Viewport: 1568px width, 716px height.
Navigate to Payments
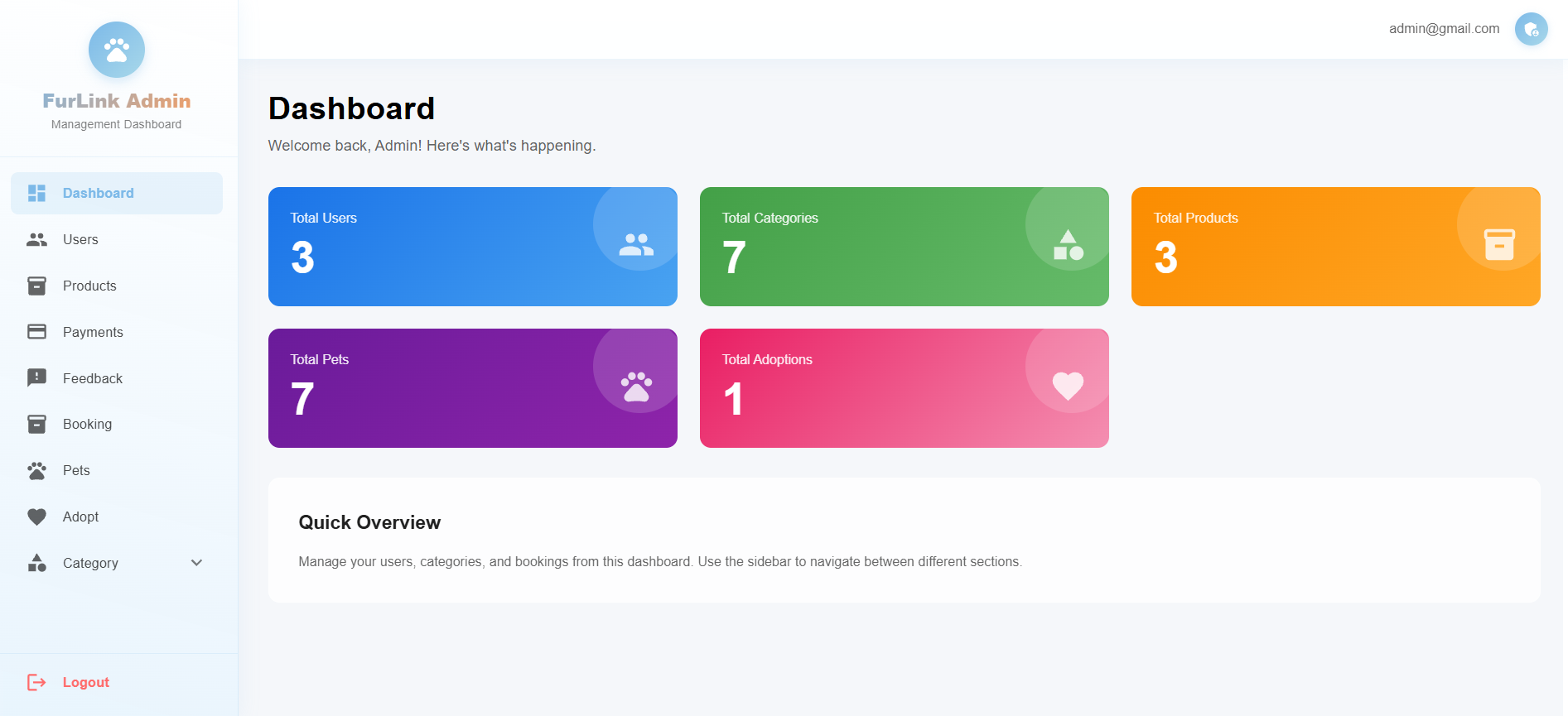point(117,332)
